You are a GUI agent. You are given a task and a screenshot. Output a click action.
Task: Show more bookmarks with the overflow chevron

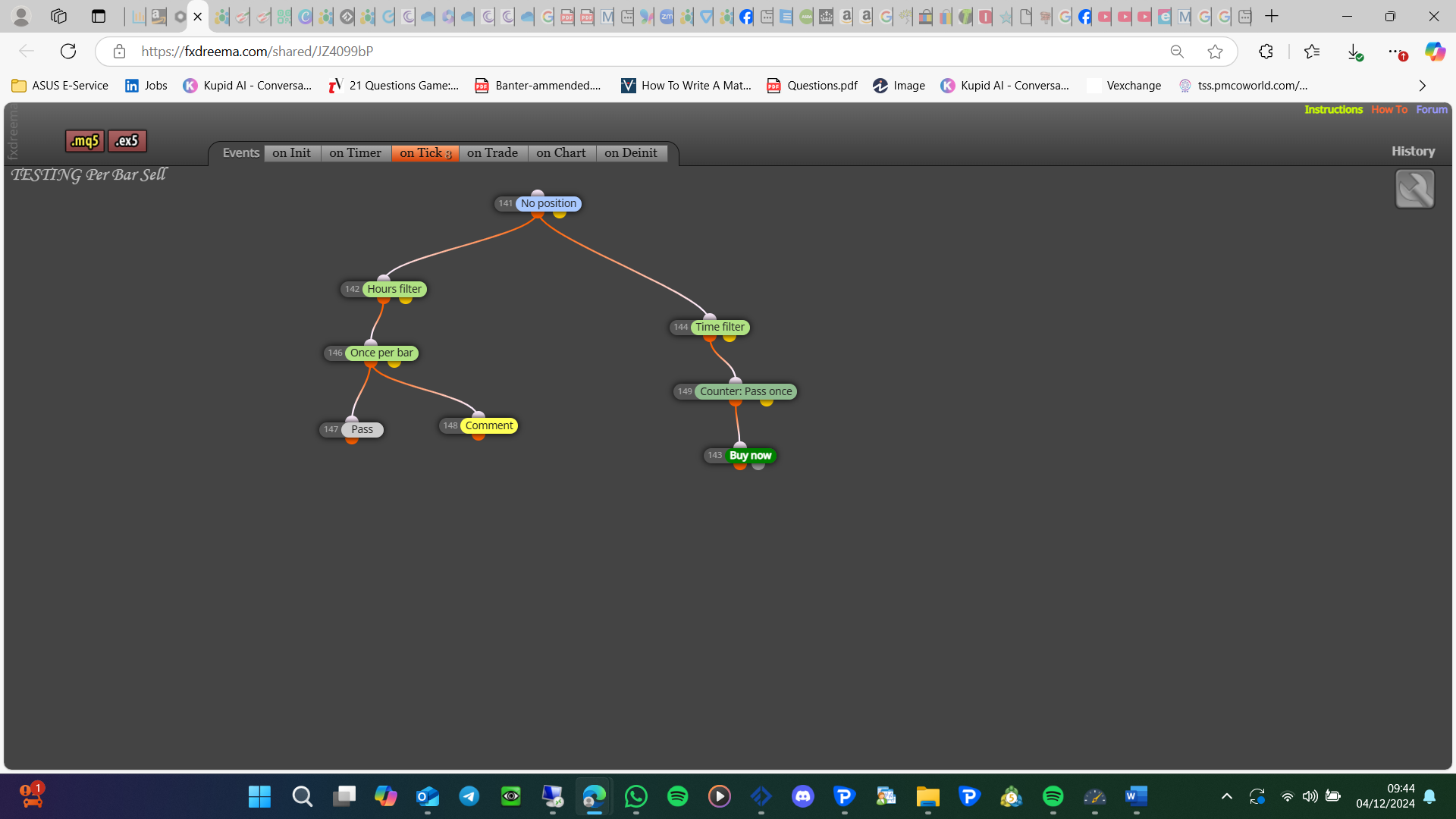click(1423, 86)
